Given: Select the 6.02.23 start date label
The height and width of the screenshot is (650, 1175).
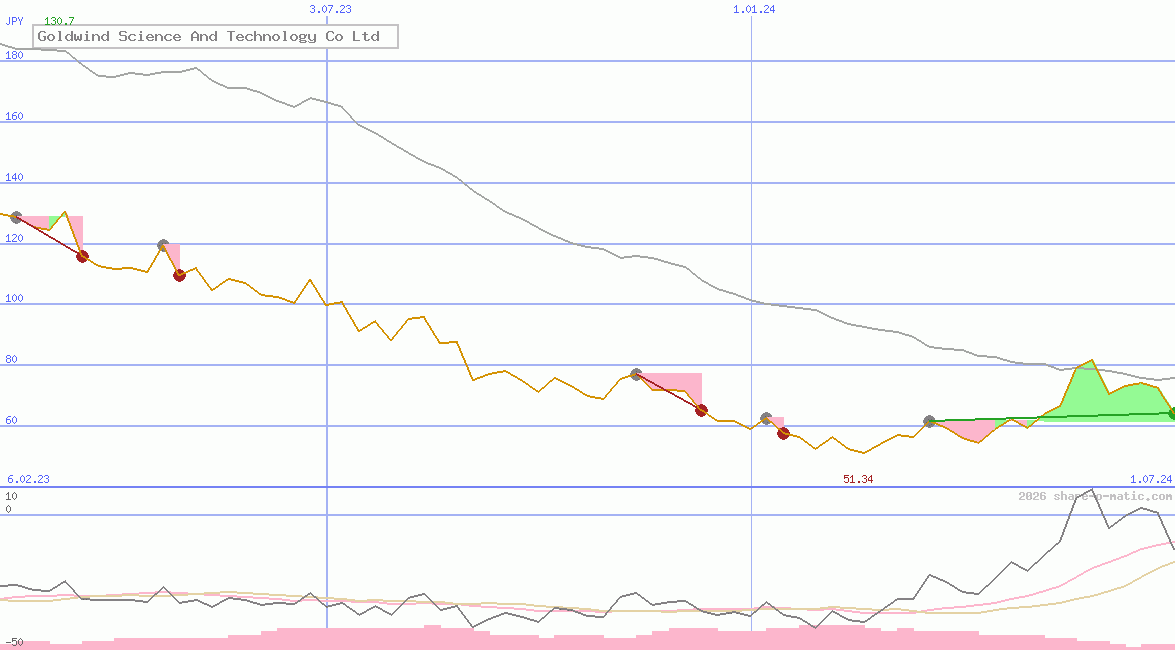Looking at the screenshot, I should click(x=28, y=479).
